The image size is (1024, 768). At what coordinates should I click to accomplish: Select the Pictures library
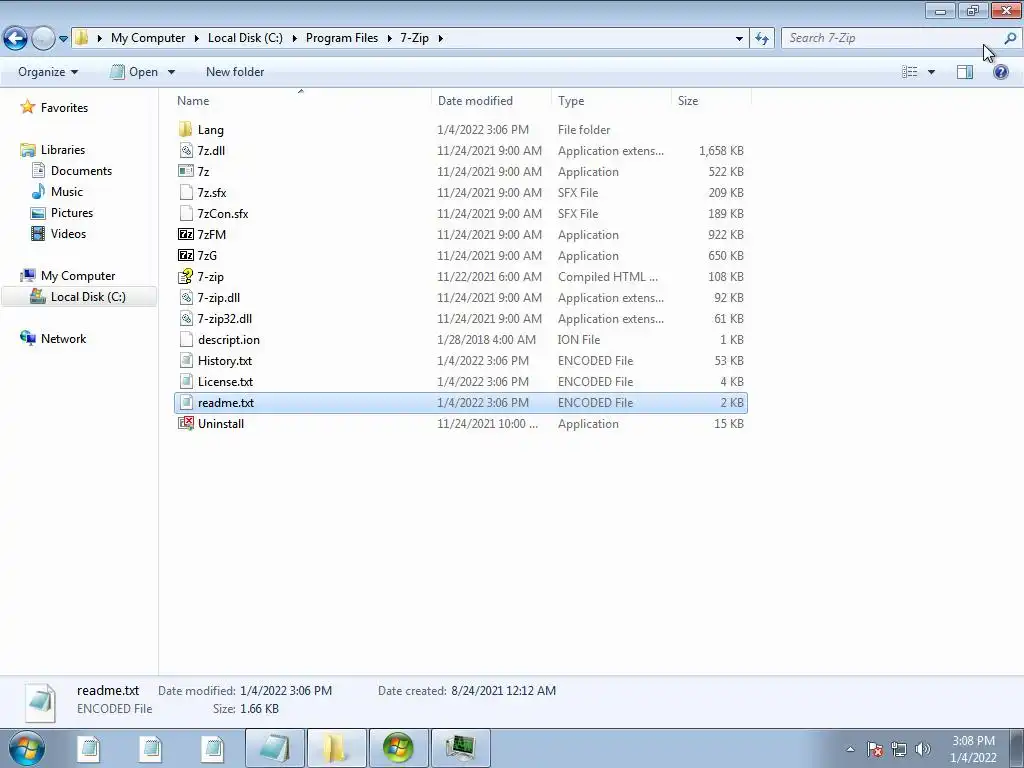[72, 212]
